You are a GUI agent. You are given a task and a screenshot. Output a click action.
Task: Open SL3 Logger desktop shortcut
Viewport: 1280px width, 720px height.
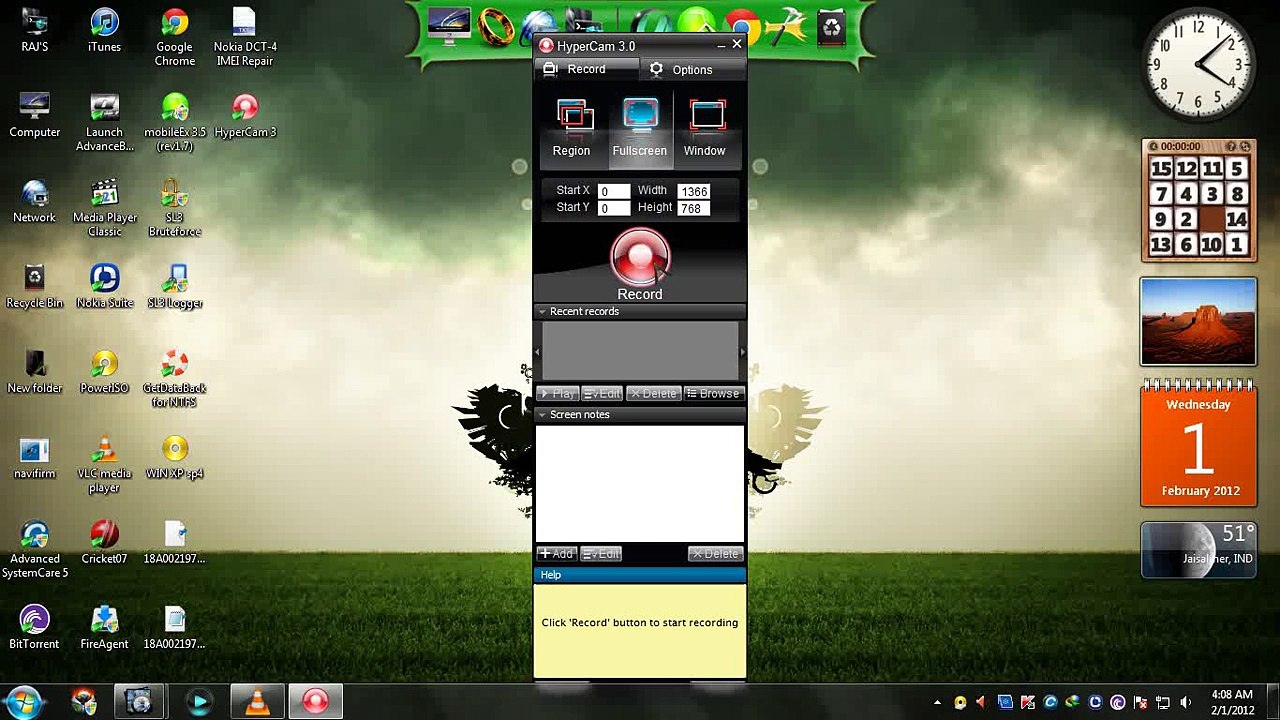[175, 286]
